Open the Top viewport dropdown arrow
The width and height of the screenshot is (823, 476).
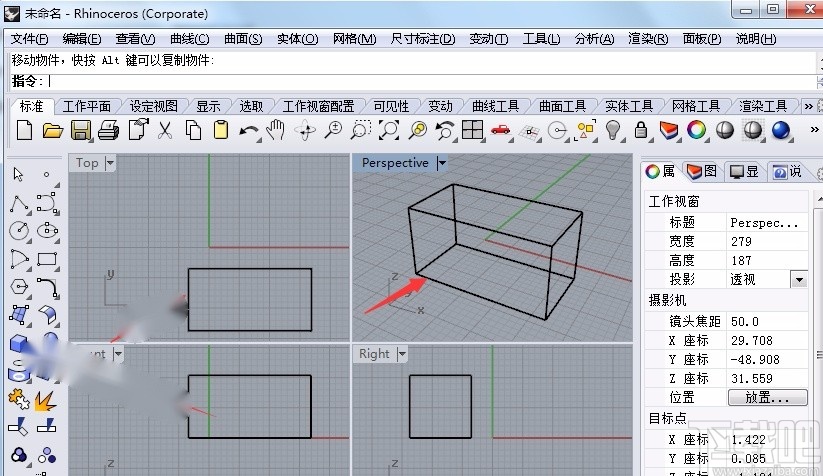point(110,163)
